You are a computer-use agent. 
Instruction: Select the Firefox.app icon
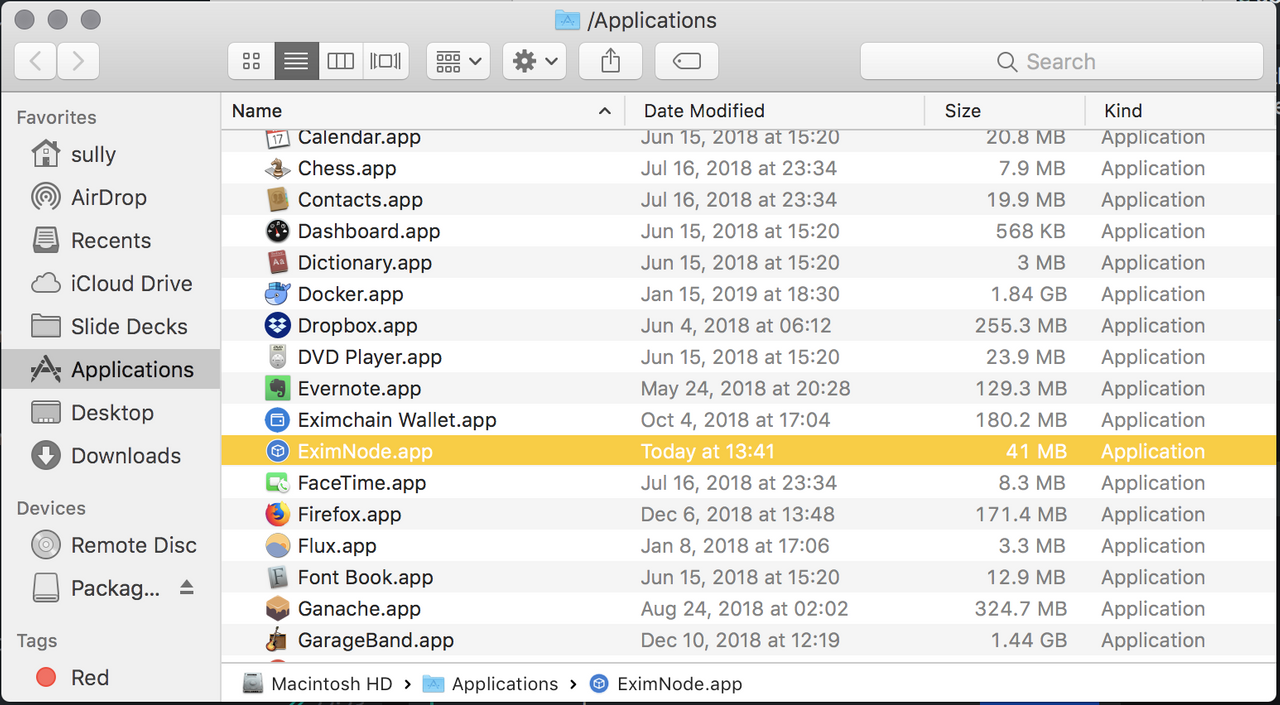(277, 514)
